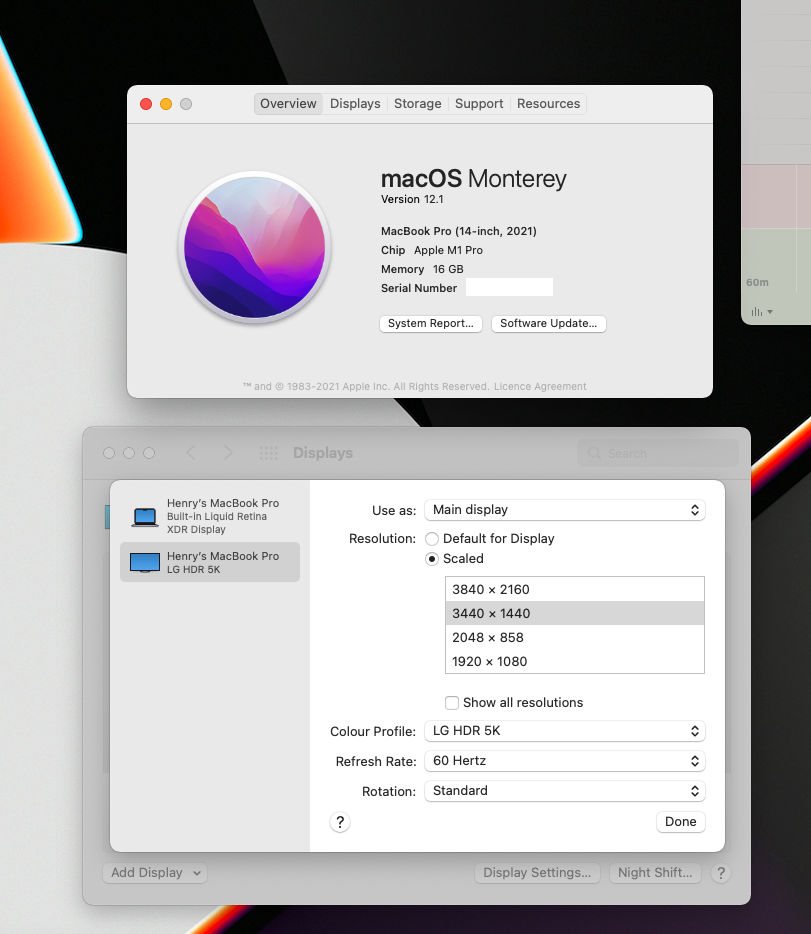Pick the 2048 × 858 resolution

coord(575,637)
